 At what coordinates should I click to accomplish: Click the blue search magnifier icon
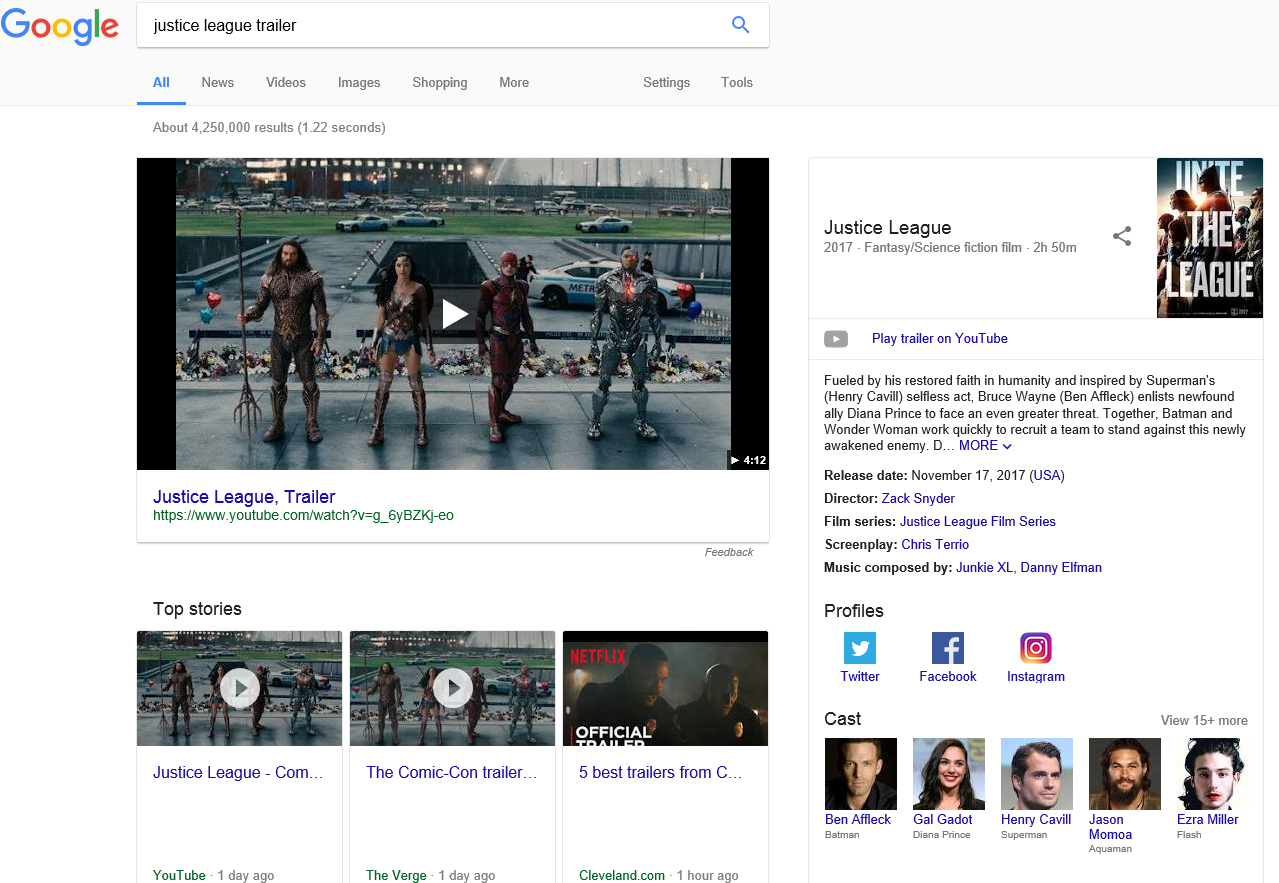coord(740,25)
